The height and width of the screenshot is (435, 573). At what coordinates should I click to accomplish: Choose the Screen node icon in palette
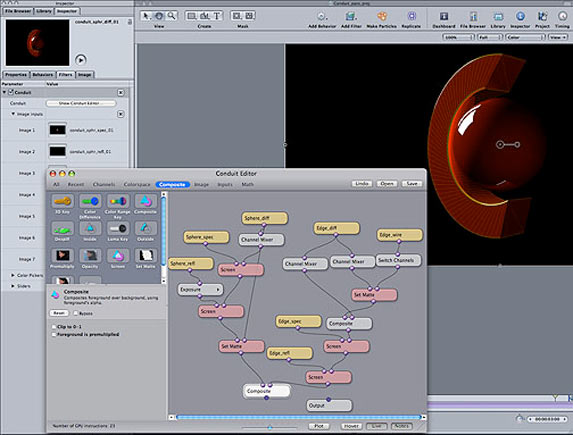118,256
